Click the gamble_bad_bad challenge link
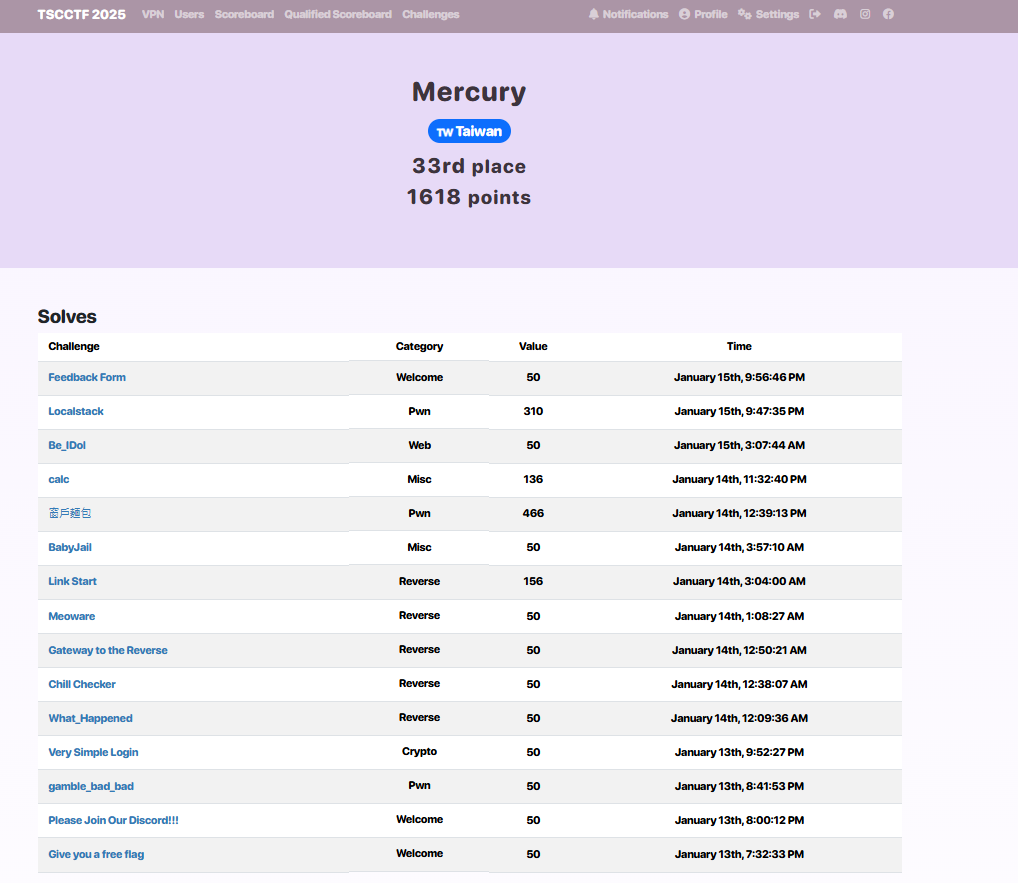This screenshot has width=1018, height=883. tap(91, 786)
